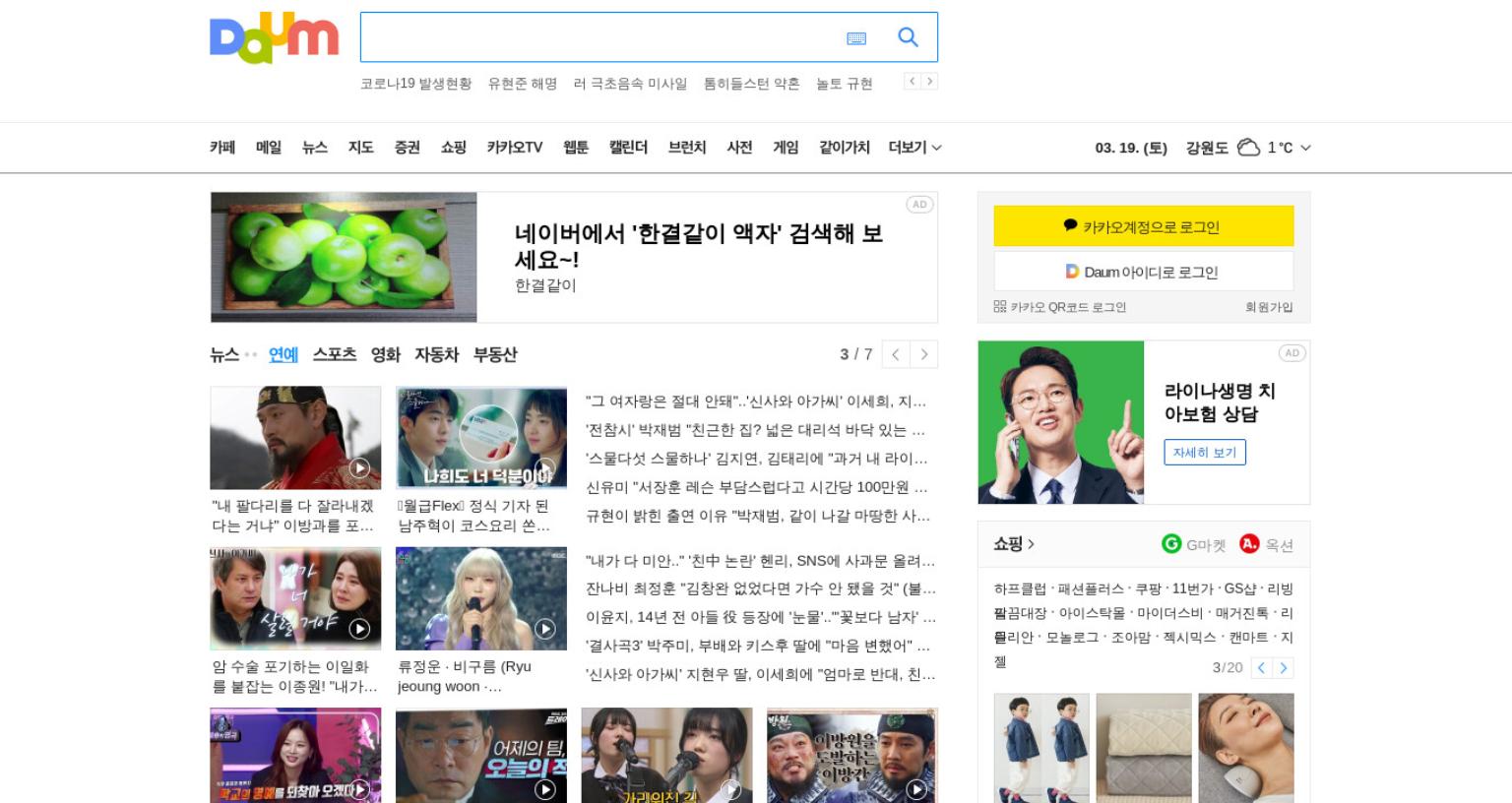Open the neck pillow woman shopping thumbnail
Screen dimensions: 1512x803
point(1246,748)
